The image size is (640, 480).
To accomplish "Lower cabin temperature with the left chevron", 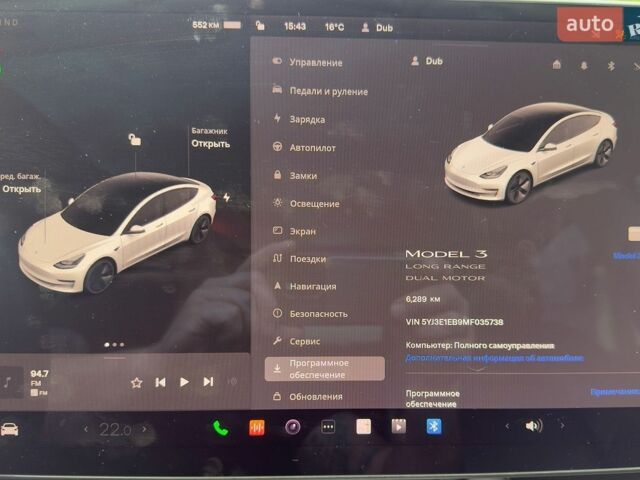I will 86,429.
